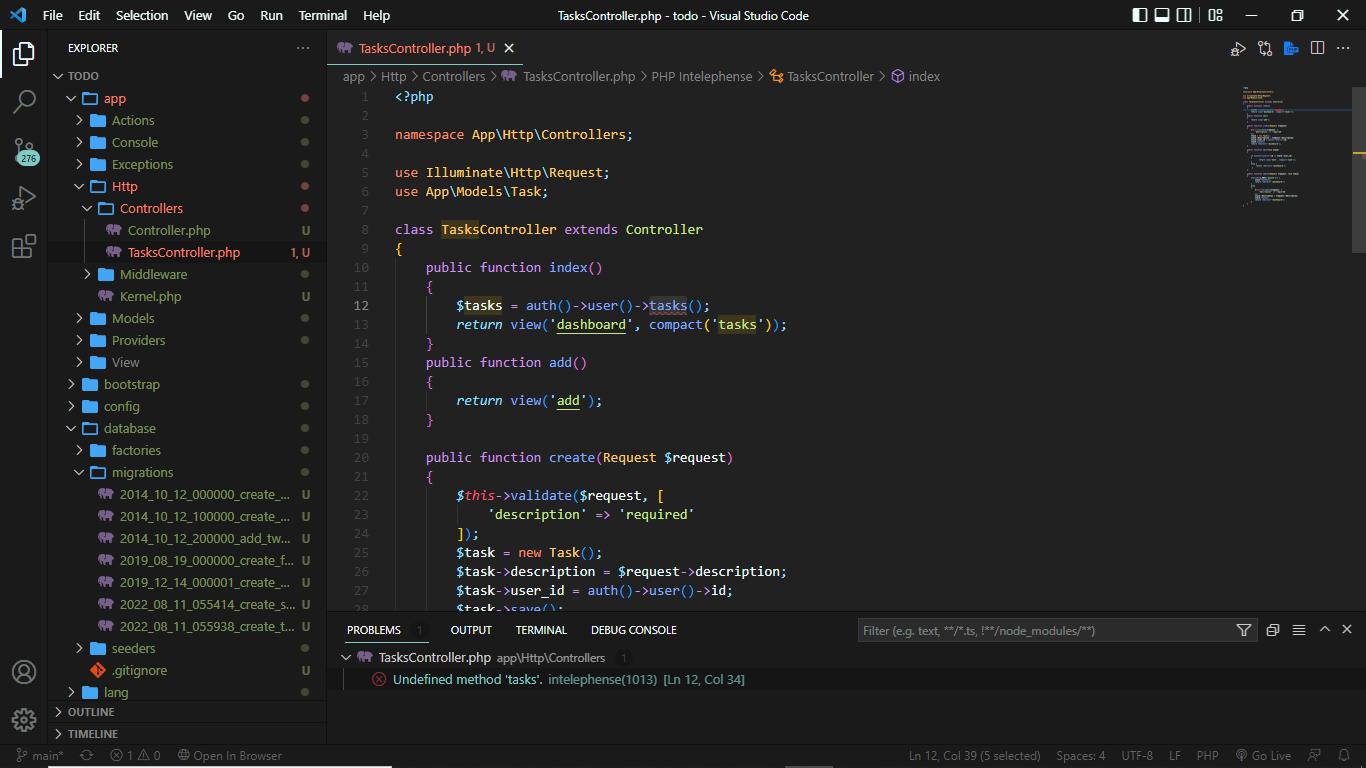Click Open In Browser in status bar
Viewport: 1366px width, 768px height.
pos(230,756)
